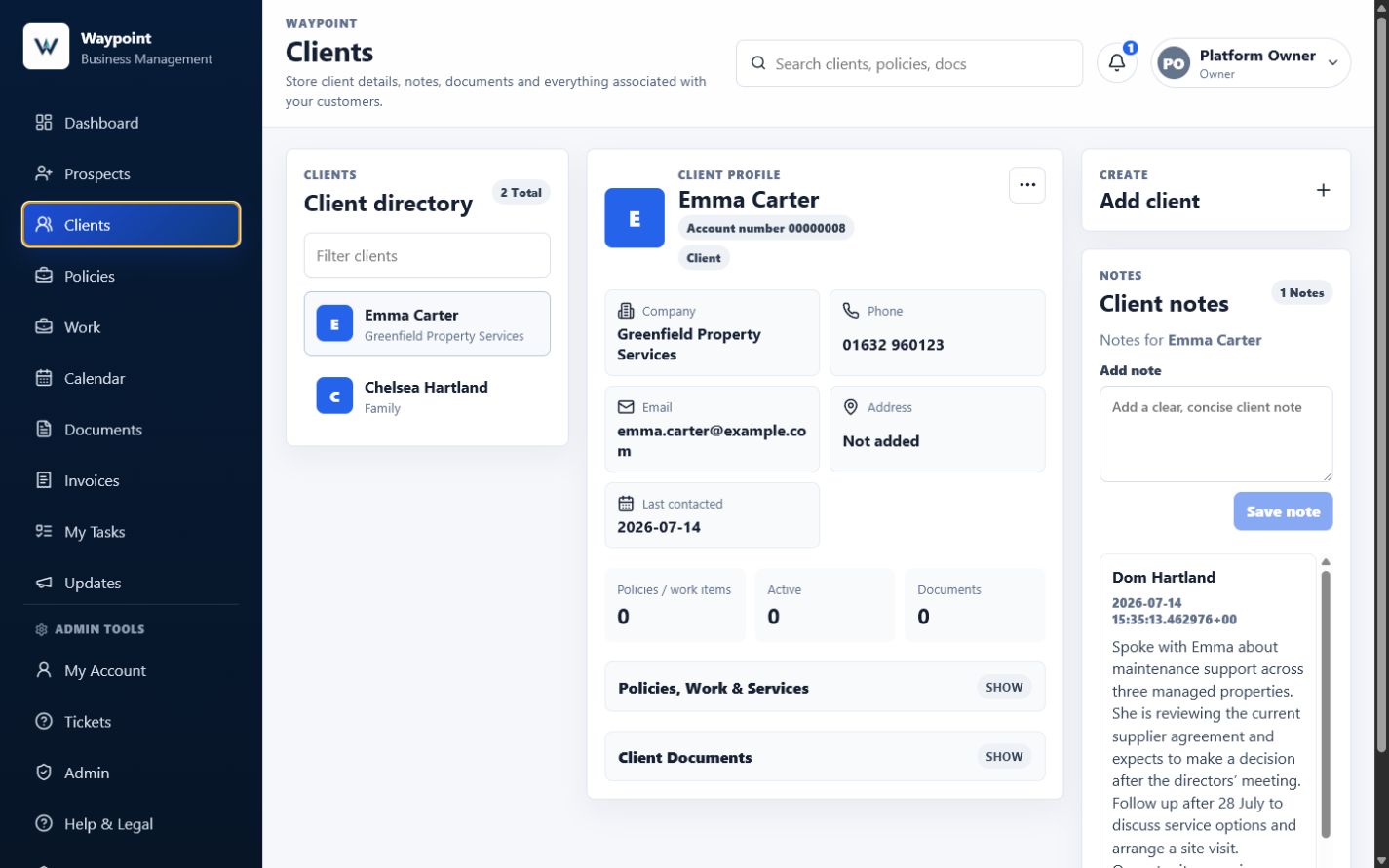Open the client profile three-dot menu
Screen dimensions: 1389x868
[x=1027, y=185]
